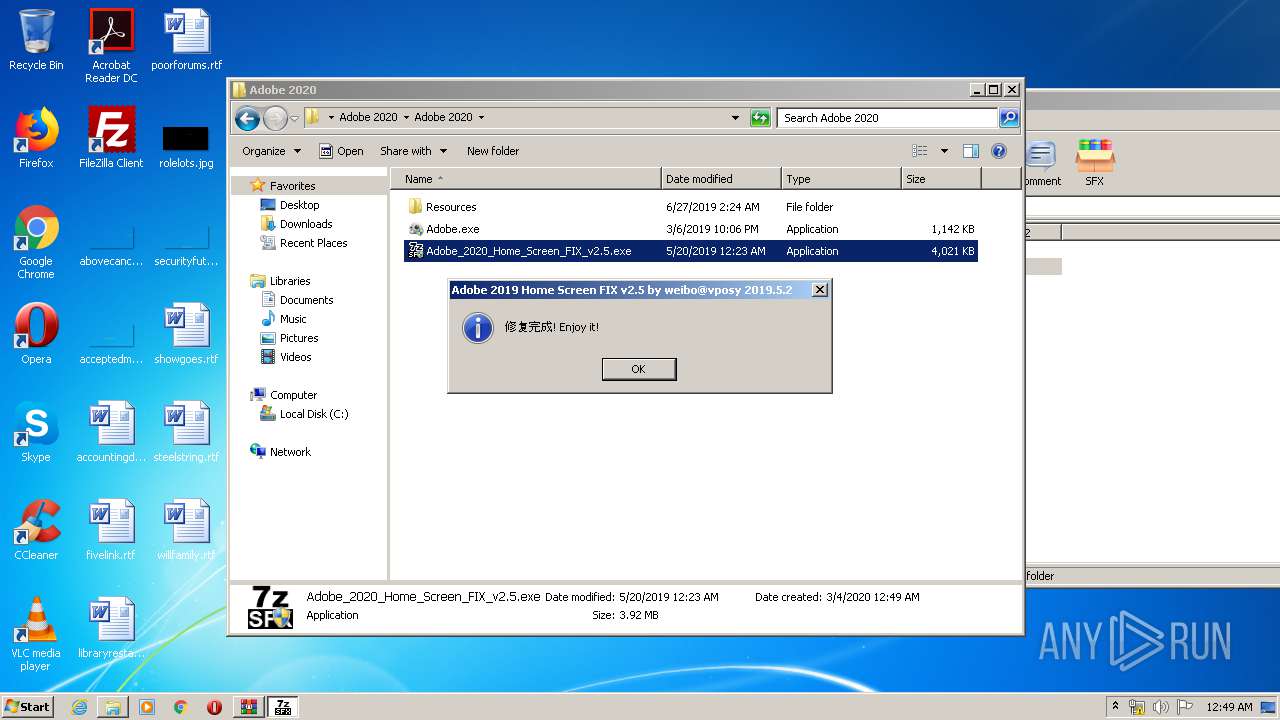Go back with Explorer back arrow
The height and width of the screenshot is (720, 1280).
point(247,118)
